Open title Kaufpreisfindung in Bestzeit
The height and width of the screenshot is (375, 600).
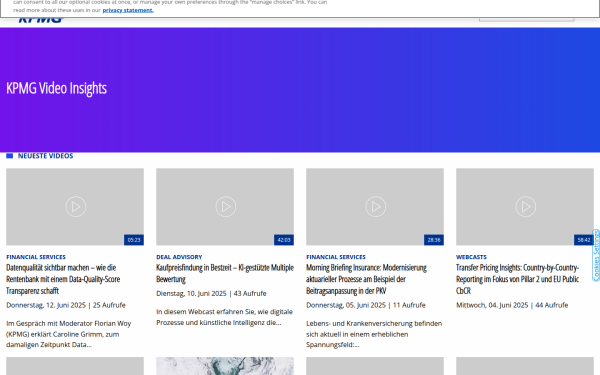225,273
